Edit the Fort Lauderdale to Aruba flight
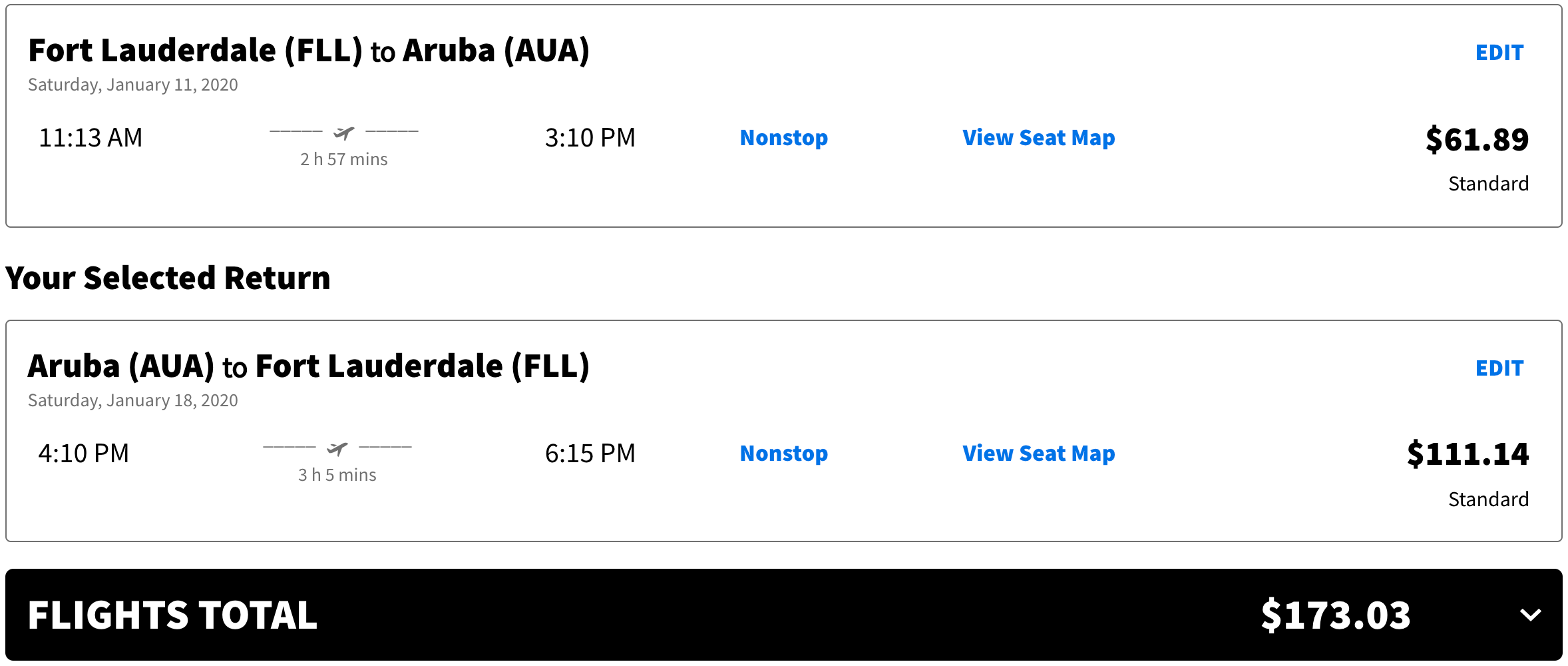The height and width of the screenshot is (666, 1568). [1499, 53]
